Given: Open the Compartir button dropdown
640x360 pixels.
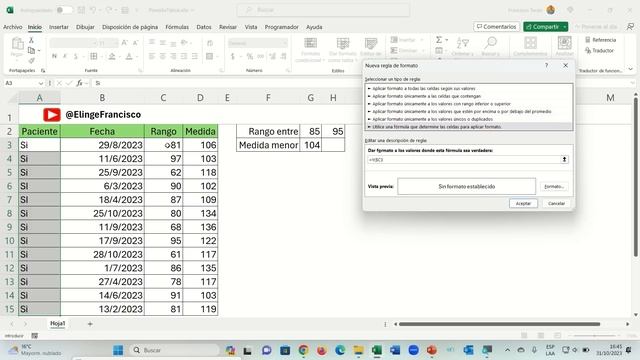Looking at the screenshot, I should pos(565,27).
